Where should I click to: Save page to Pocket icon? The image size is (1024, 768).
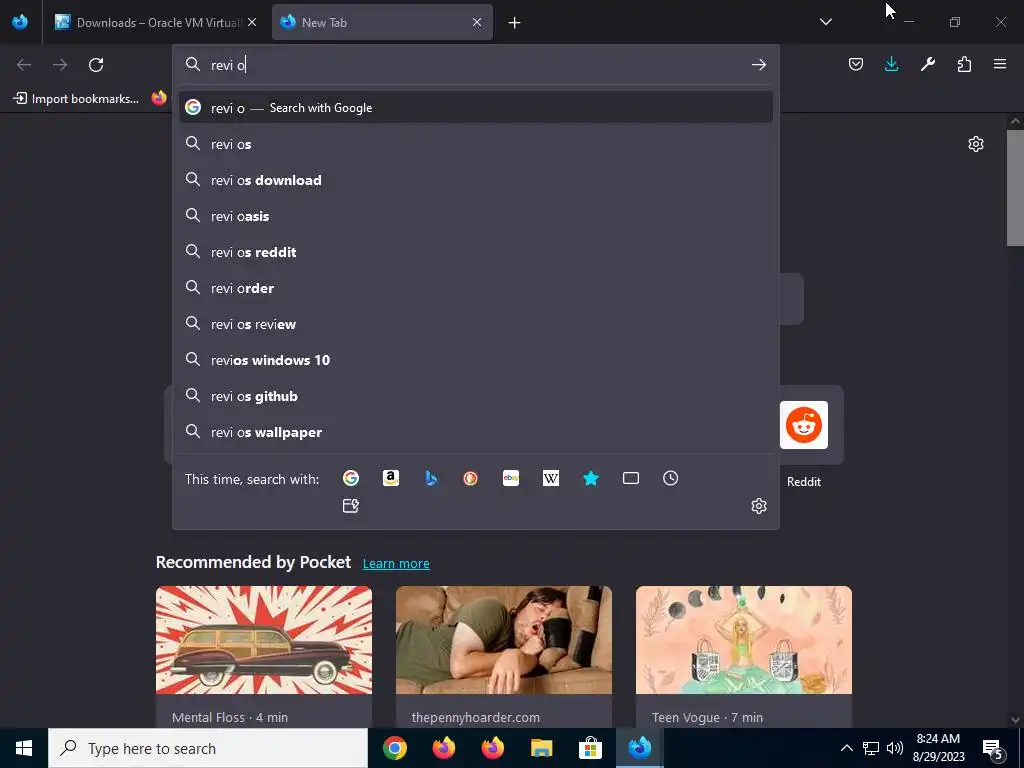[x=856, y=64]
